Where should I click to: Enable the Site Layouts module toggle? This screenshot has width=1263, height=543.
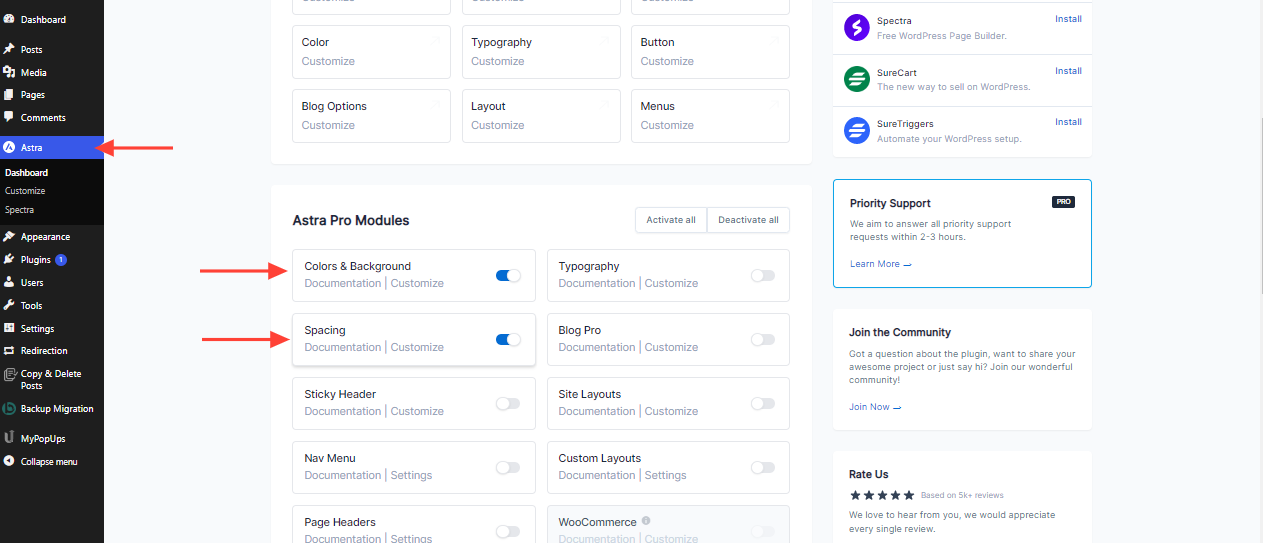[x=762, y=403]
